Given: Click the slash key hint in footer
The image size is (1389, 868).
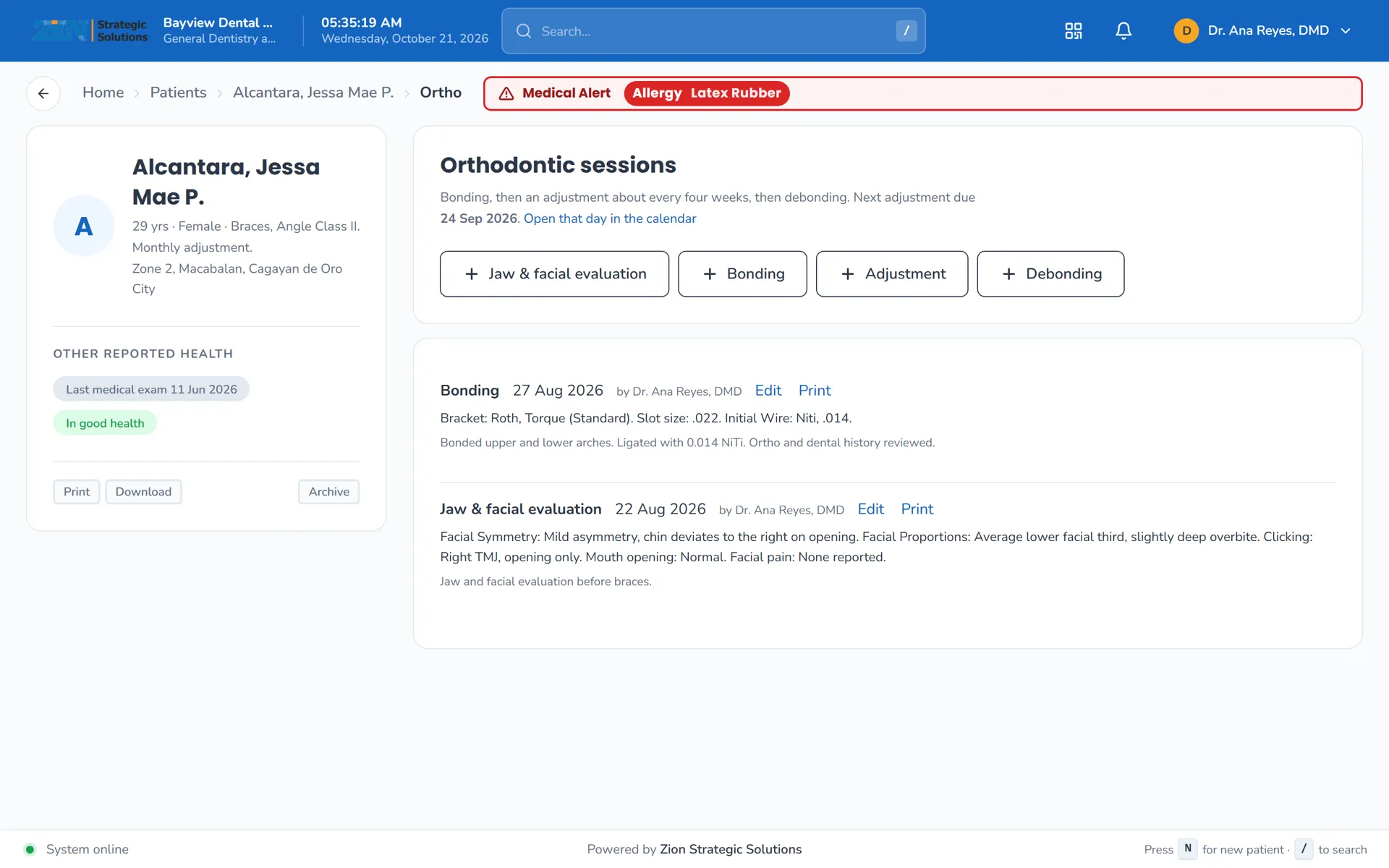Looking at the screenshot, I should pos(1304,849).
